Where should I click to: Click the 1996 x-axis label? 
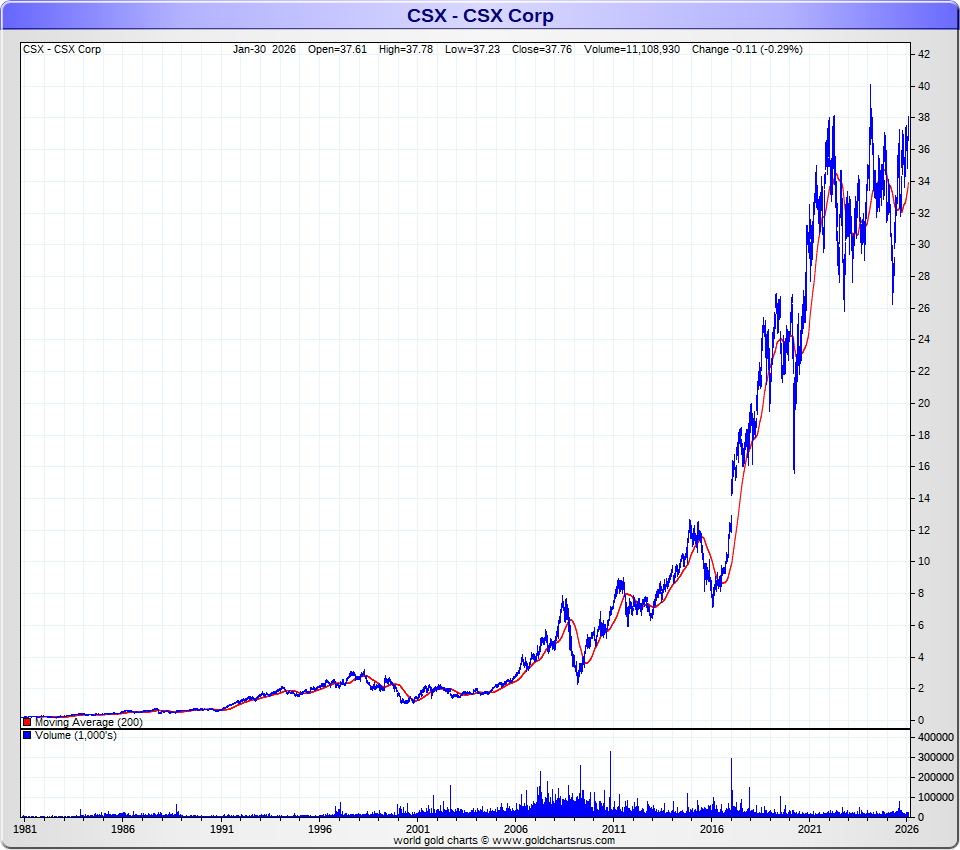(x=320, y=829)
